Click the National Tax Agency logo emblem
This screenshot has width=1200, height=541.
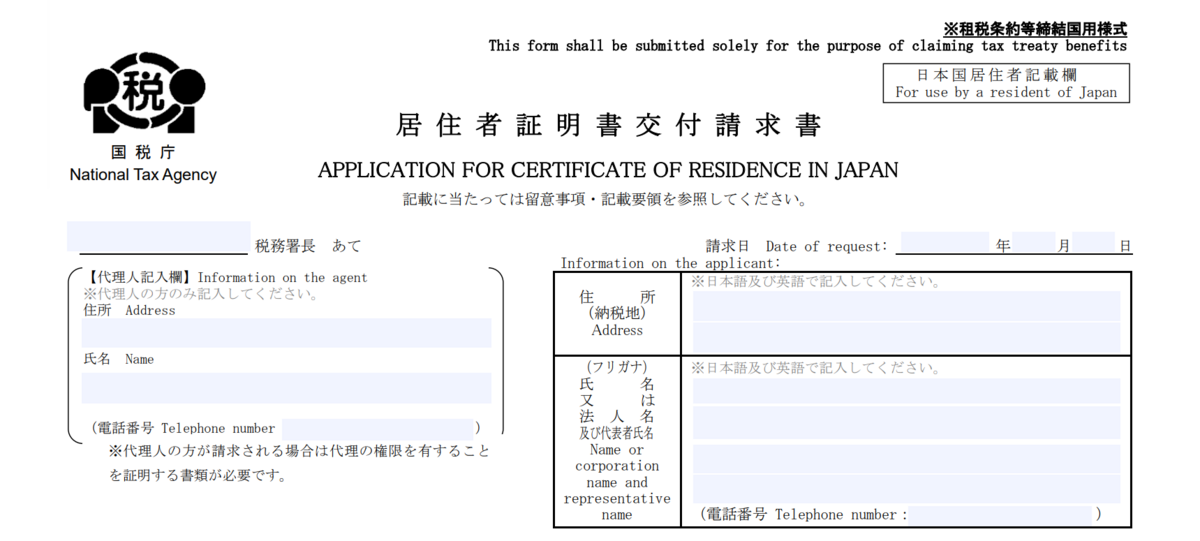(x=143, y=95)
